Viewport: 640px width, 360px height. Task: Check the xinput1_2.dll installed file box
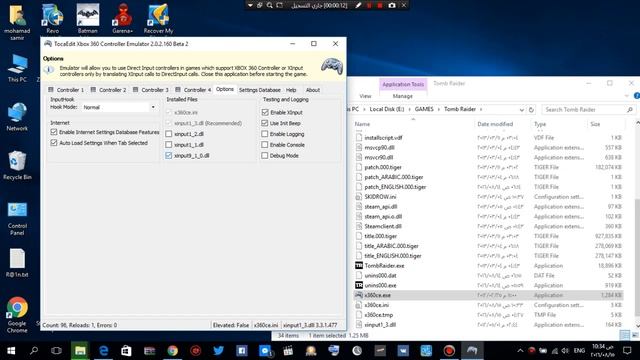pos(169,134)
